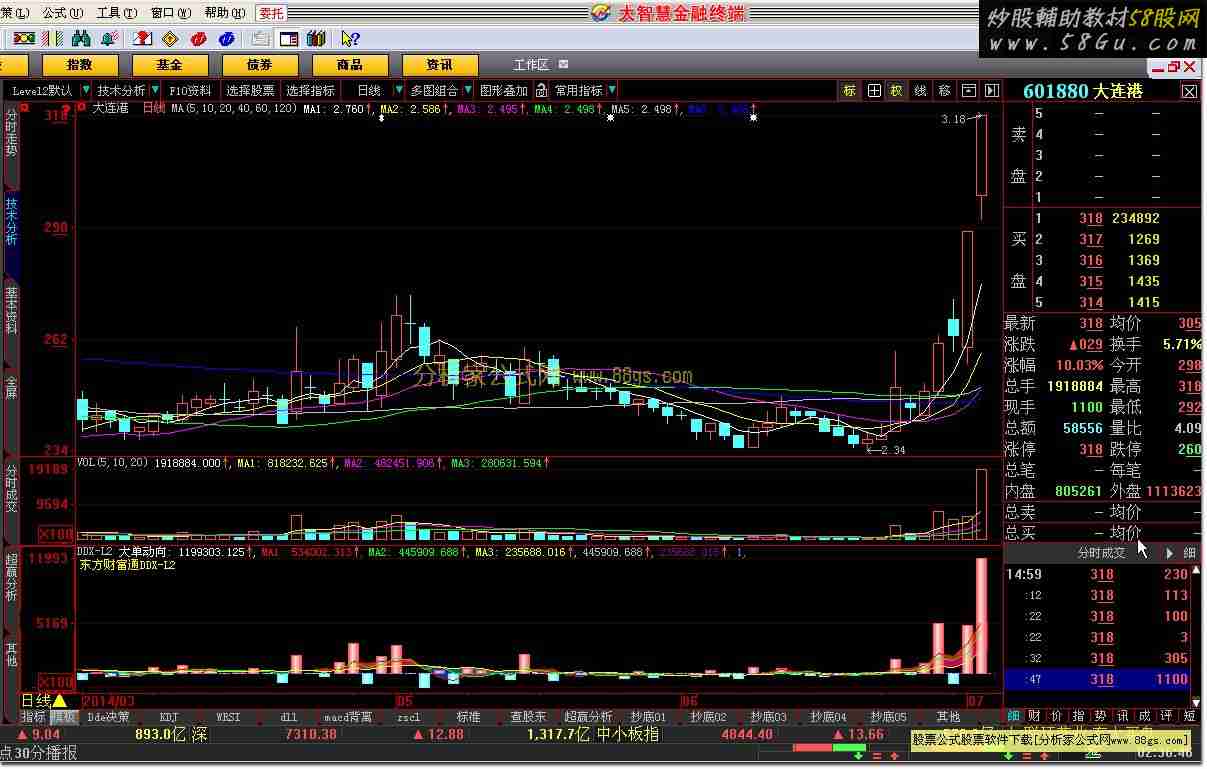This screenshot has height=769, width=1207.
Task: Click the F10资料 toolbar button
Action: (191, 90)
